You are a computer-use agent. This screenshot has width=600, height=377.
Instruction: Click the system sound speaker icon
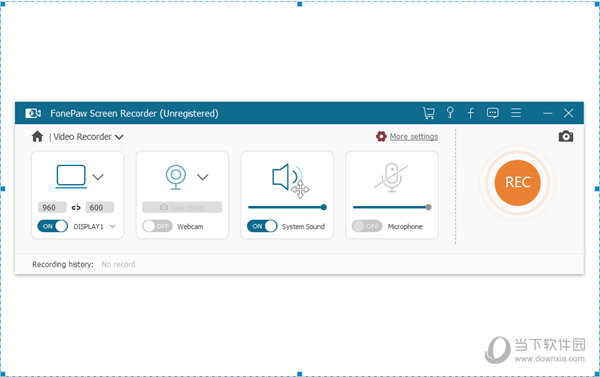287,177
